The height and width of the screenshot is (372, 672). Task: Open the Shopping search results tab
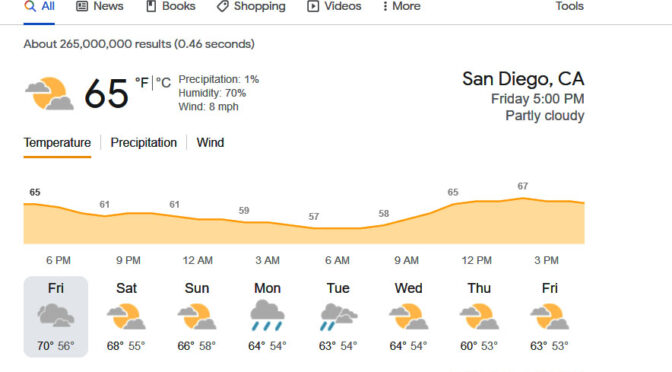pyautogui.click(x=251, y=6)
